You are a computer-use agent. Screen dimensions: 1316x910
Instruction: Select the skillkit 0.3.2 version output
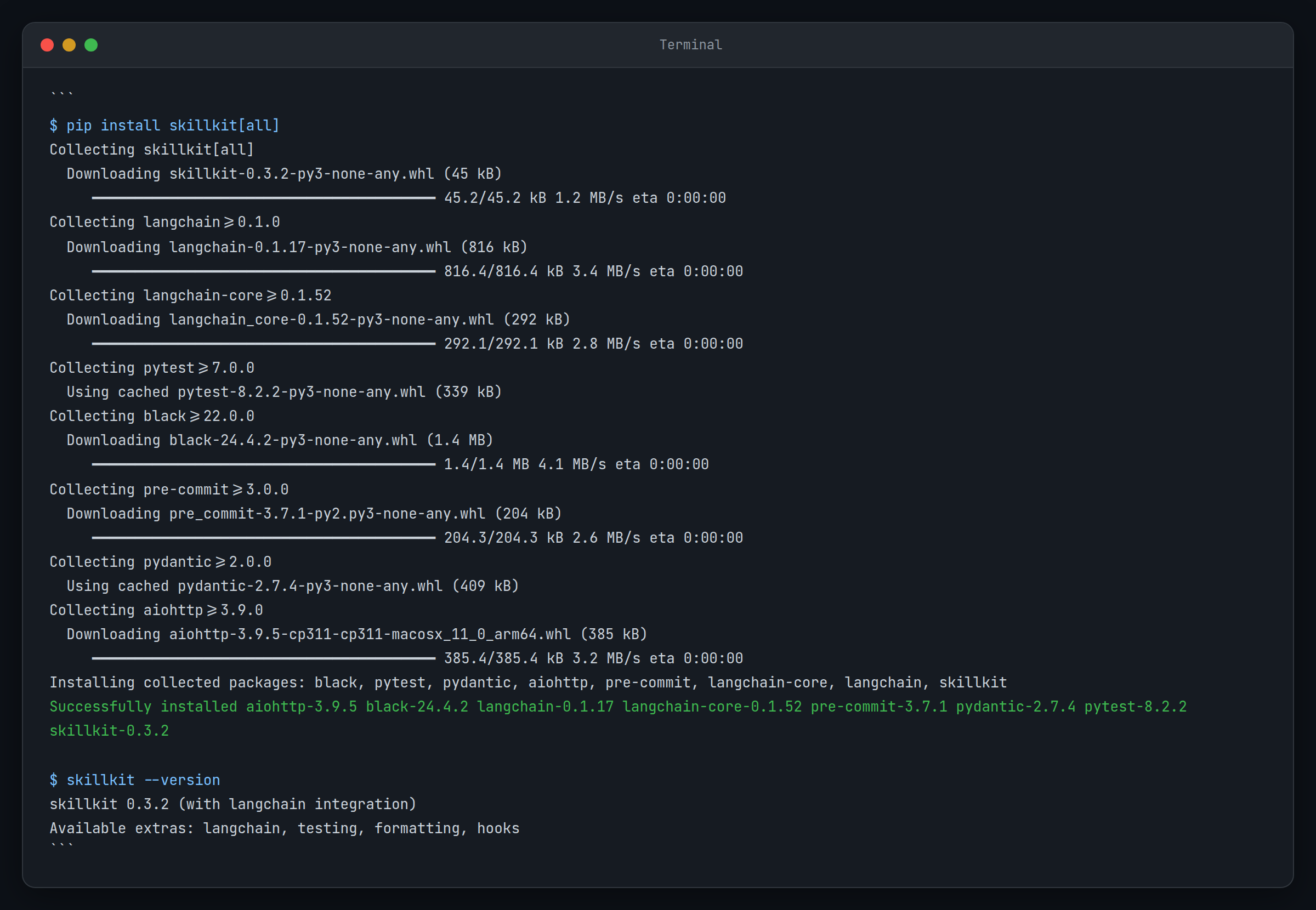232,804
